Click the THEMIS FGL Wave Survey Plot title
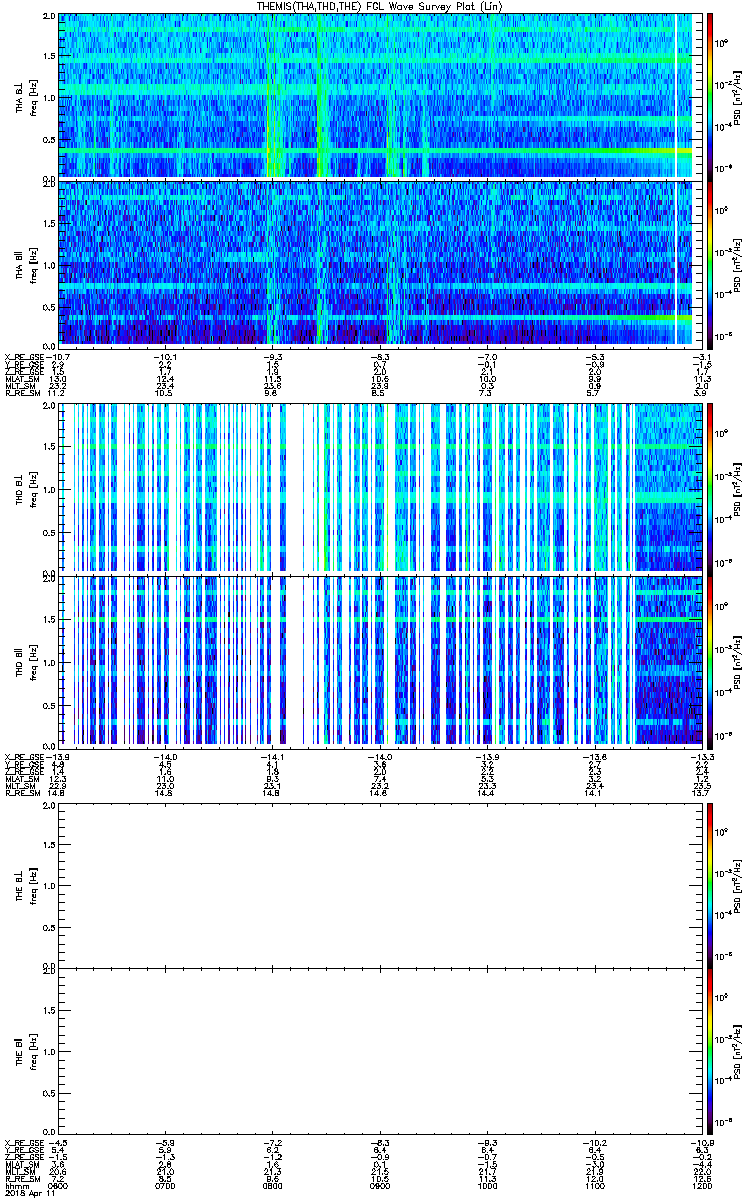This screenshot has height=1200, width=750. pos(374,6)
